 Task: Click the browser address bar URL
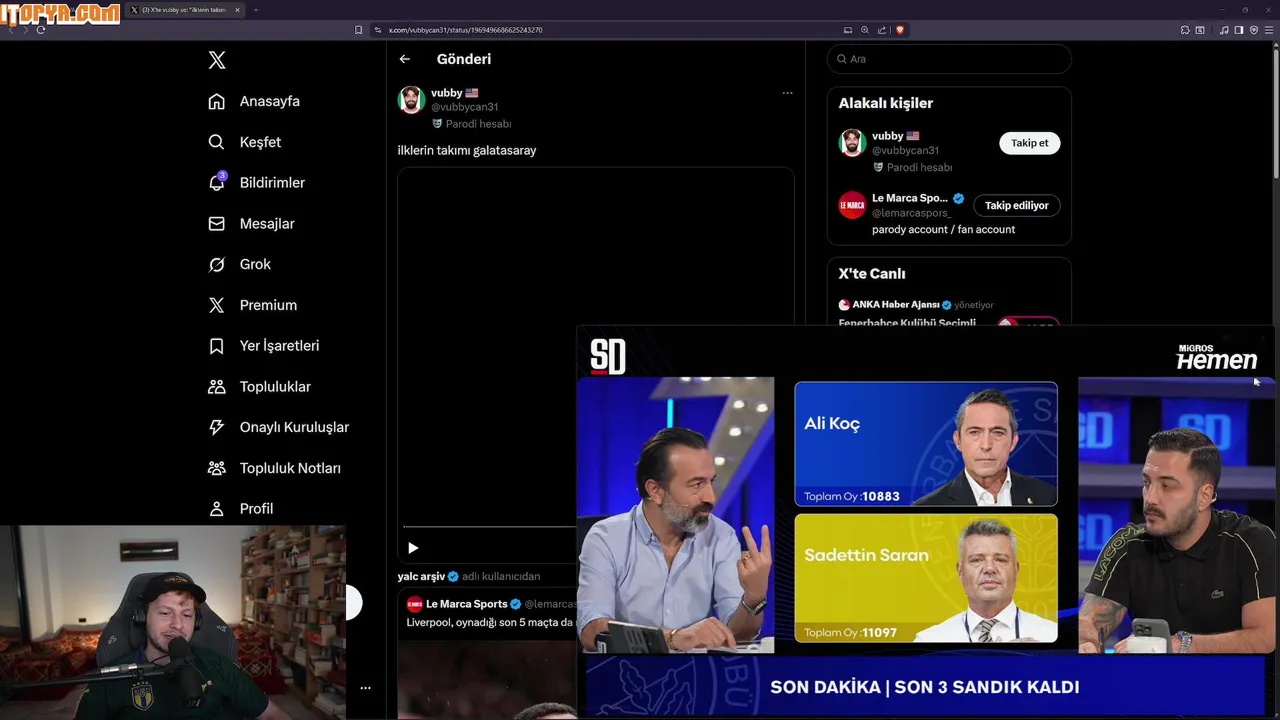[465, 30]
